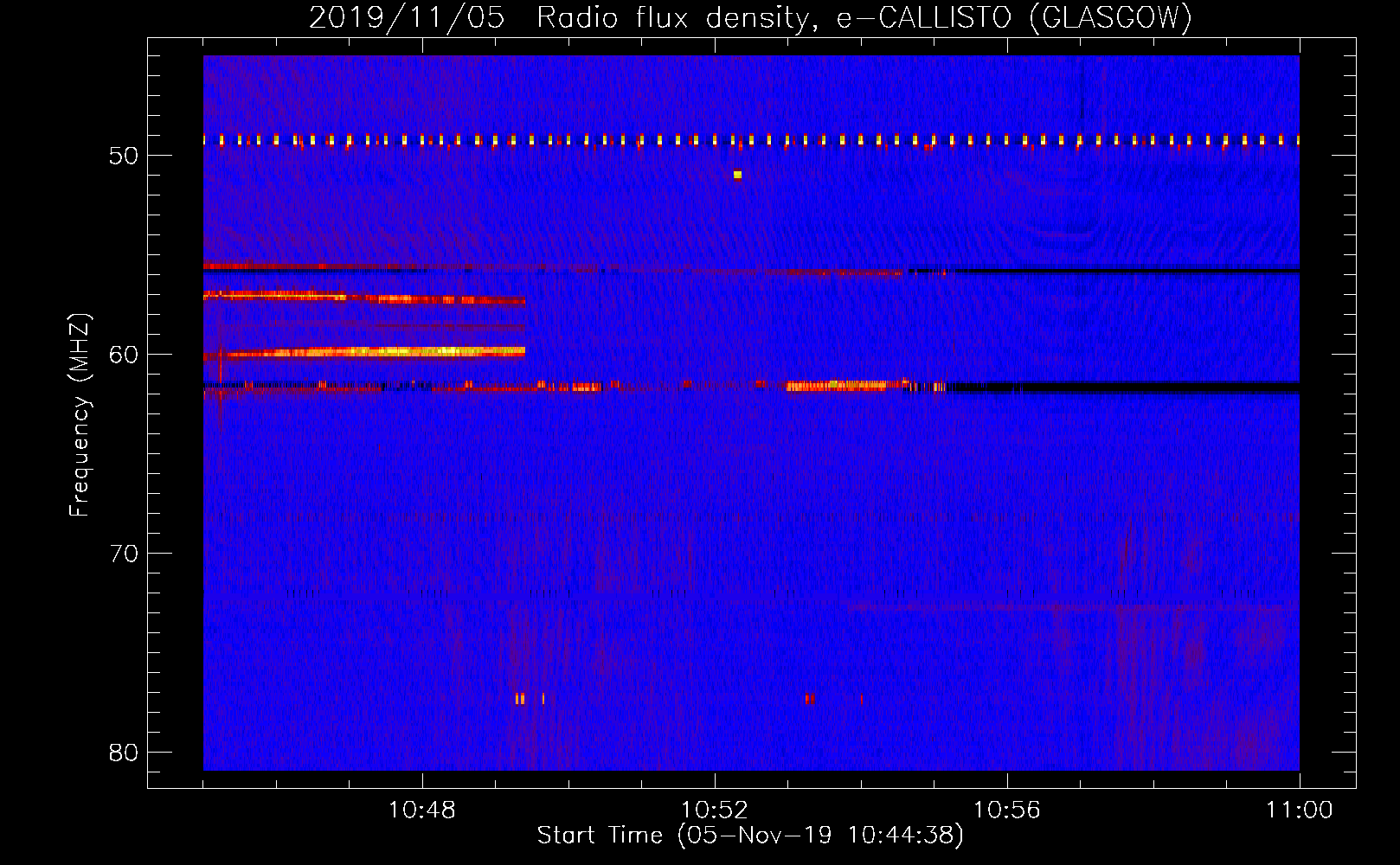1400x865 pixels.
Task: Click the 'Start Time (05-Nov-19 10:44:38)' label
Action: (x=750, y=836)
